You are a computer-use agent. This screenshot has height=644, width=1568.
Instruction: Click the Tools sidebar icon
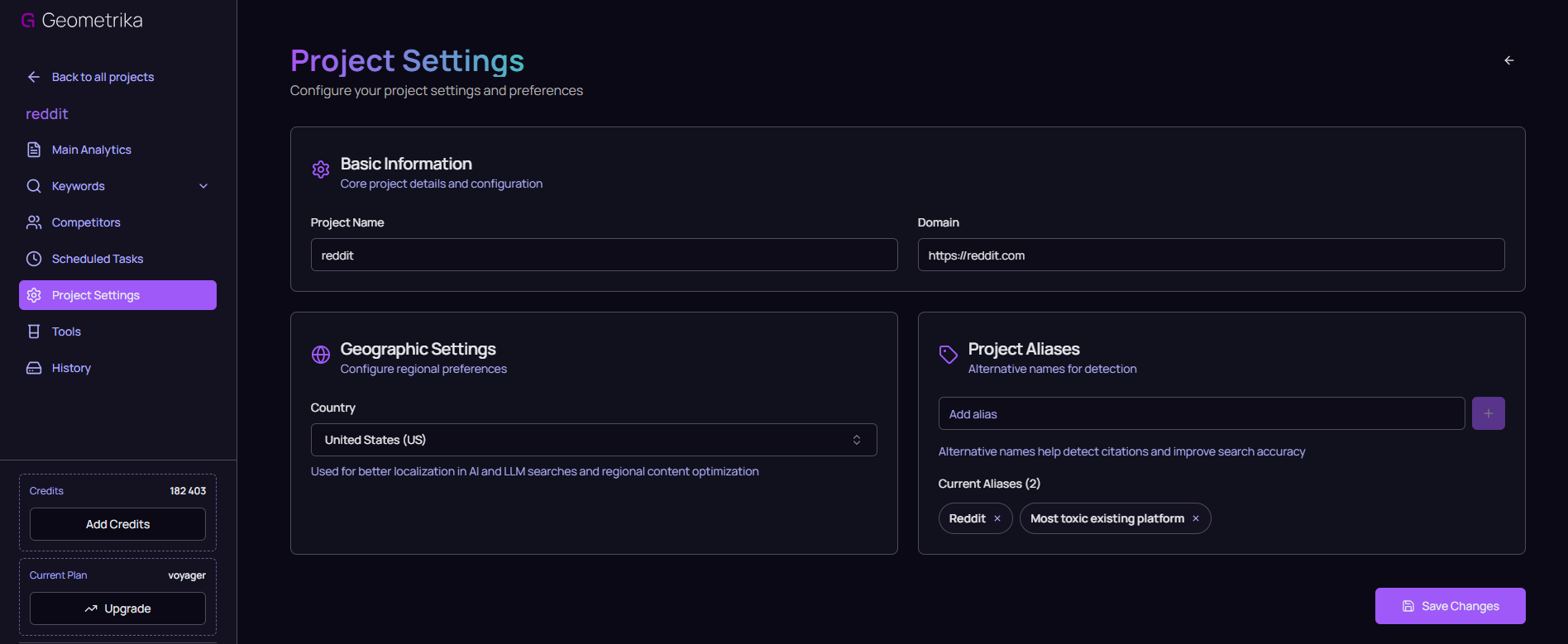pos(34,332)
